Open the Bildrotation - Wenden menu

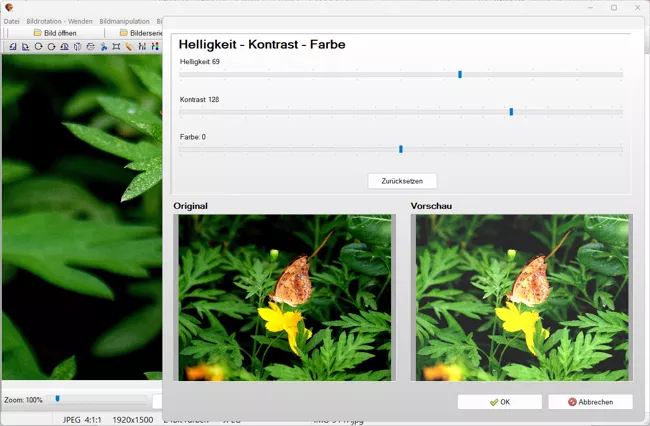(59, 21)
